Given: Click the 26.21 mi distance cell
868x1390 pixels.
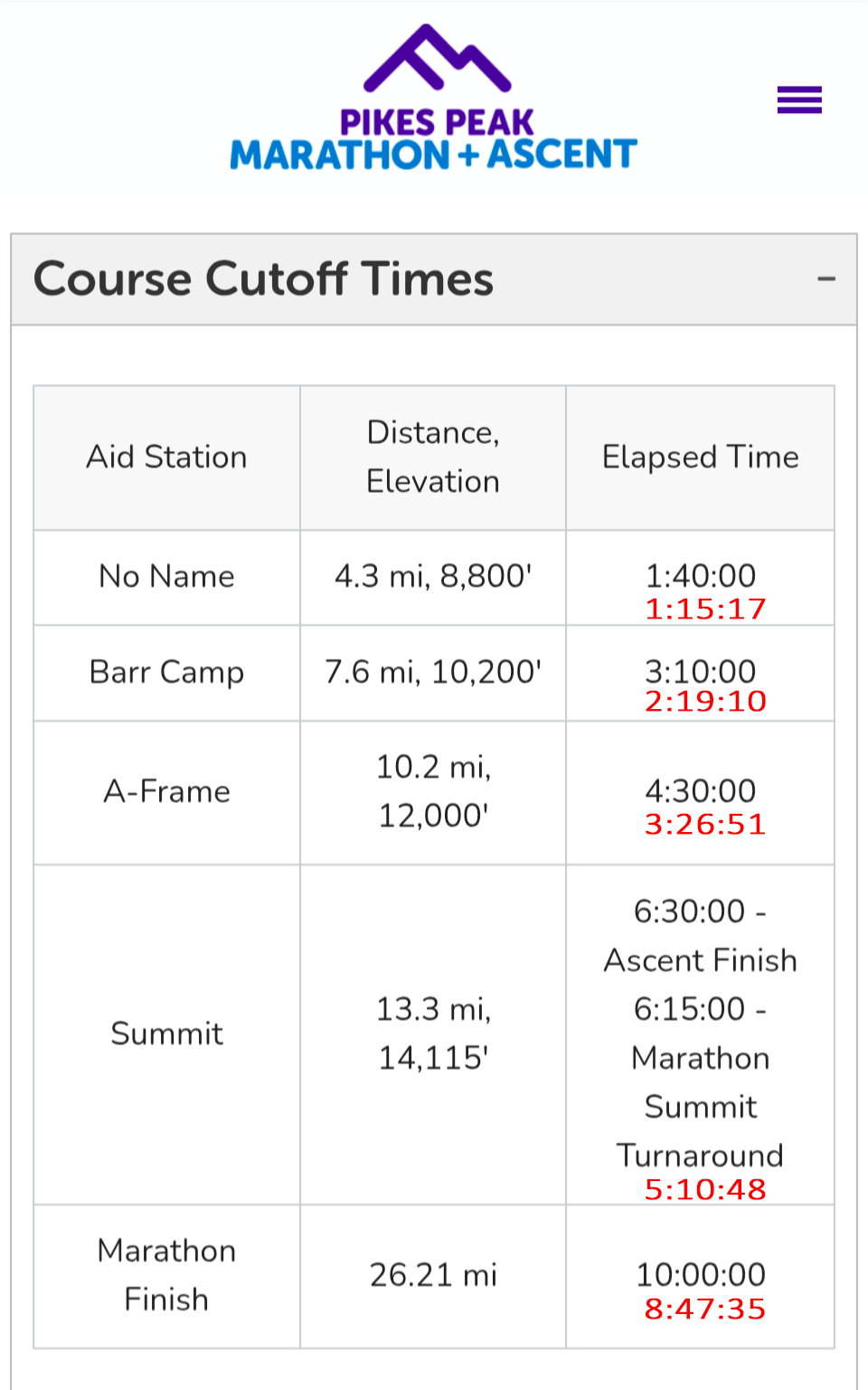Looking at the screenshot, I should coord(433,1276).
